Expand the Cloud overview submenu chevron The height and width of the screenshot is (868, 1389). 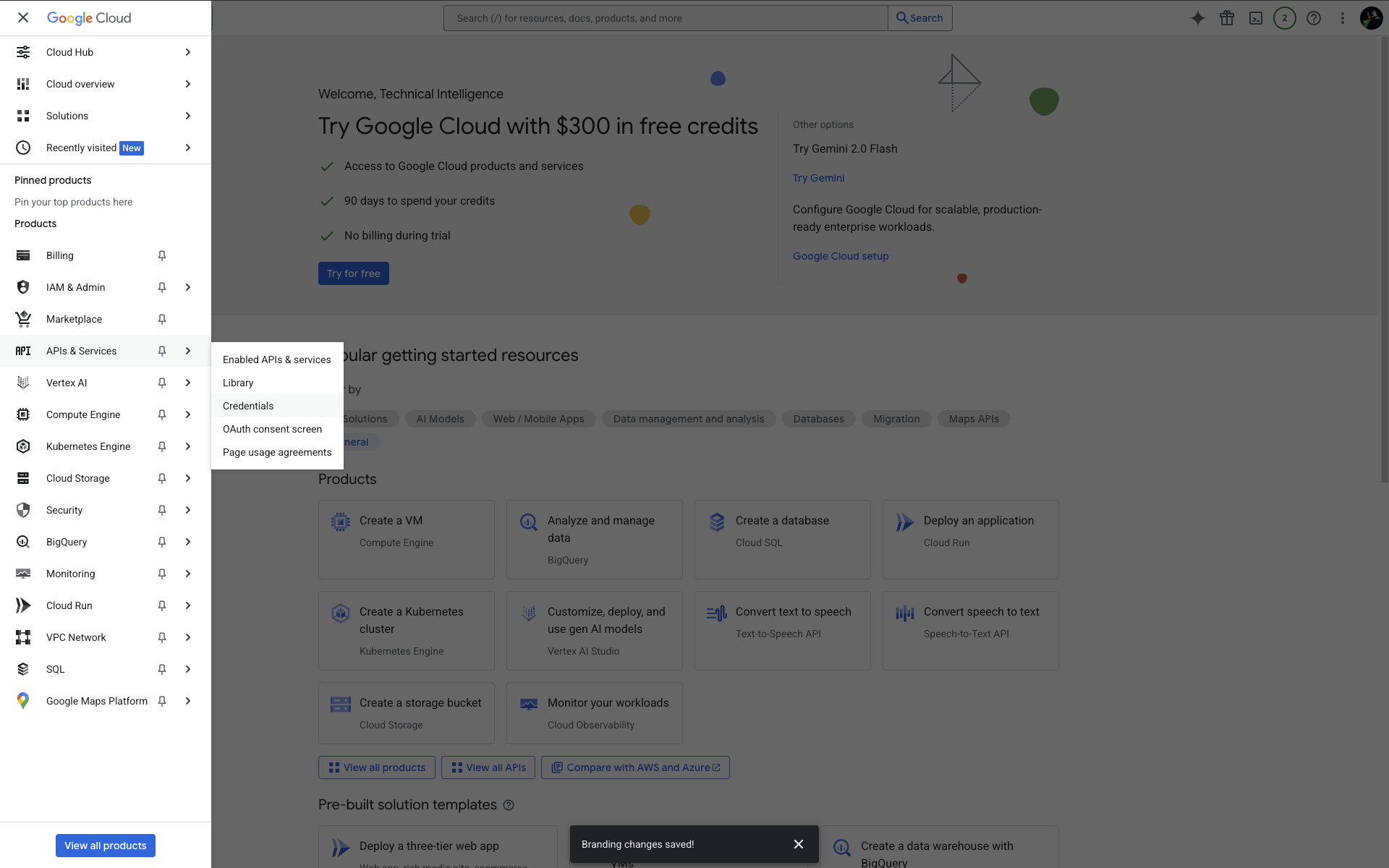(188, 84)
